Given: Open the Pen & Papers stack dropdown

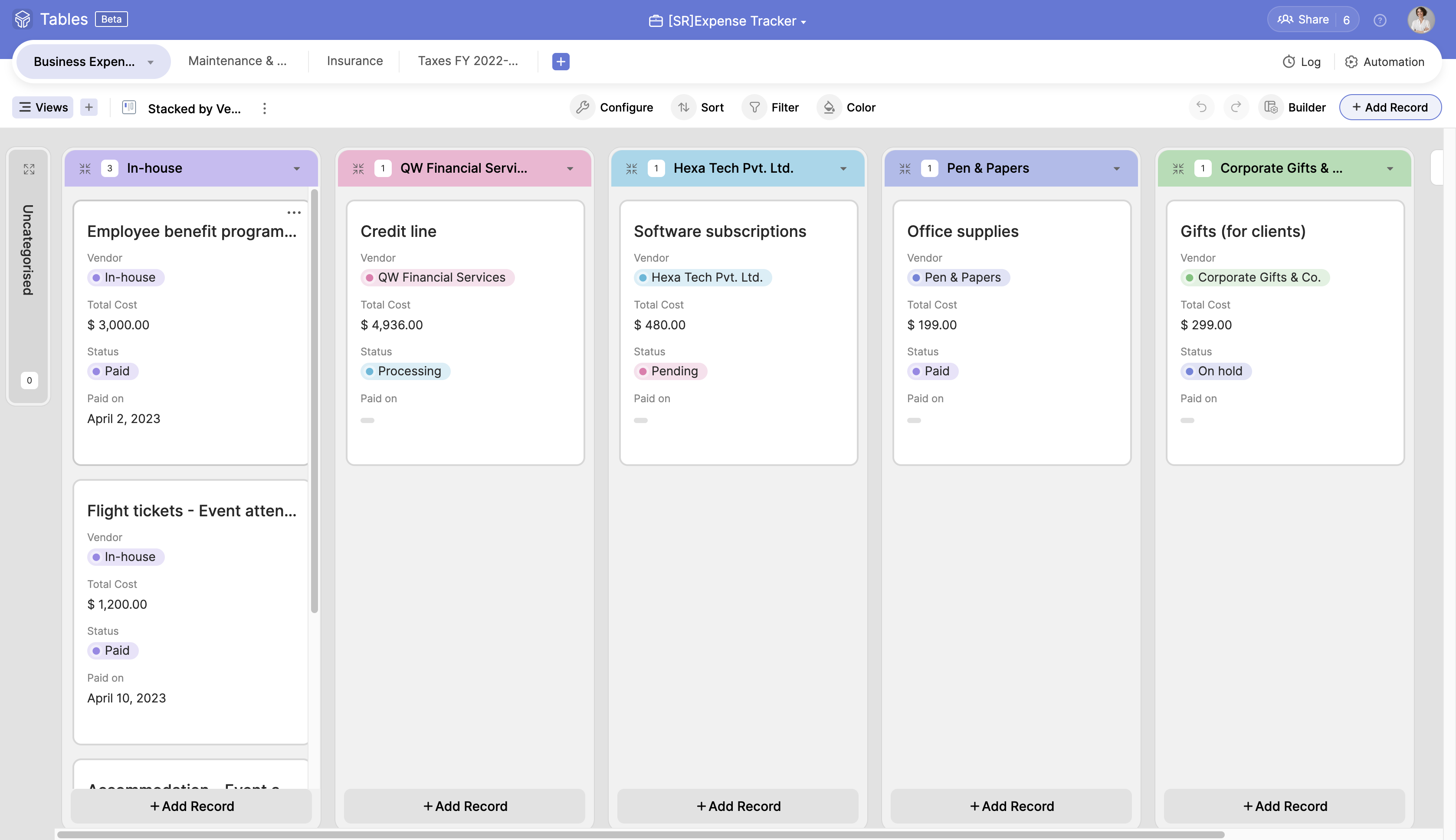Looking at the screenshot, I should point(1116,169).
